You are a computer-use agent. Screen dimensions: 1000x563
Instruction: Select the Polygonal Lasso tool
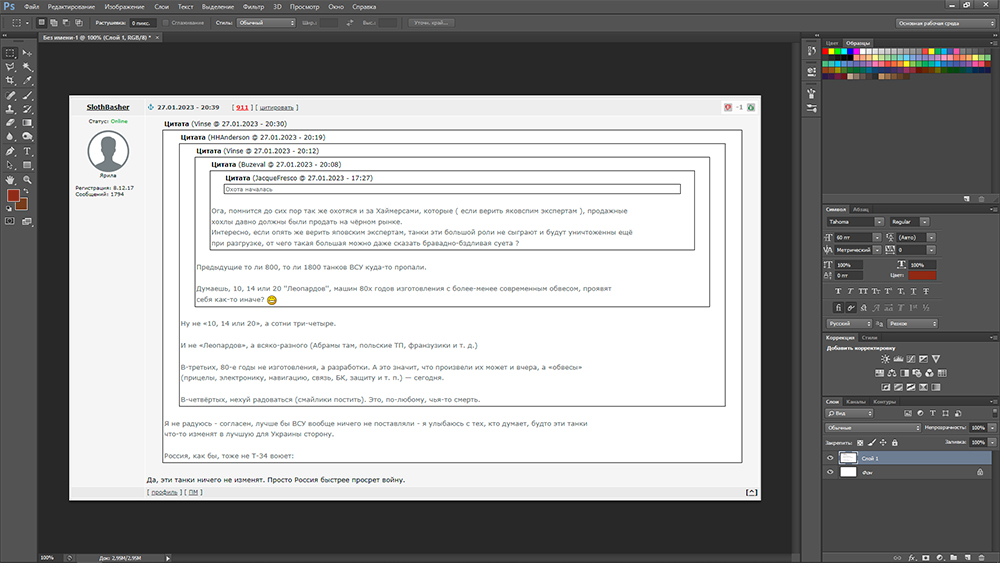tap(10, 67)
